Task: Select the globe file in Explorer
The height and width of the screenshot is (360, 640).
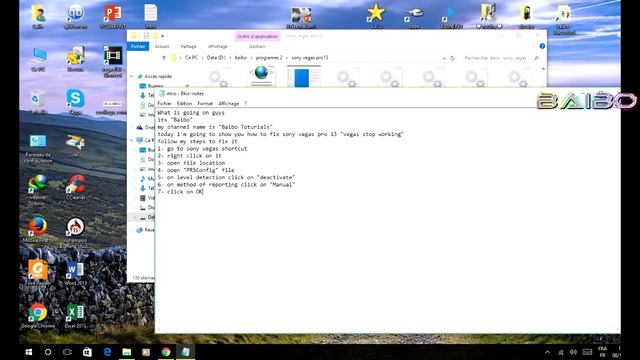Action: tap(261, 76)
